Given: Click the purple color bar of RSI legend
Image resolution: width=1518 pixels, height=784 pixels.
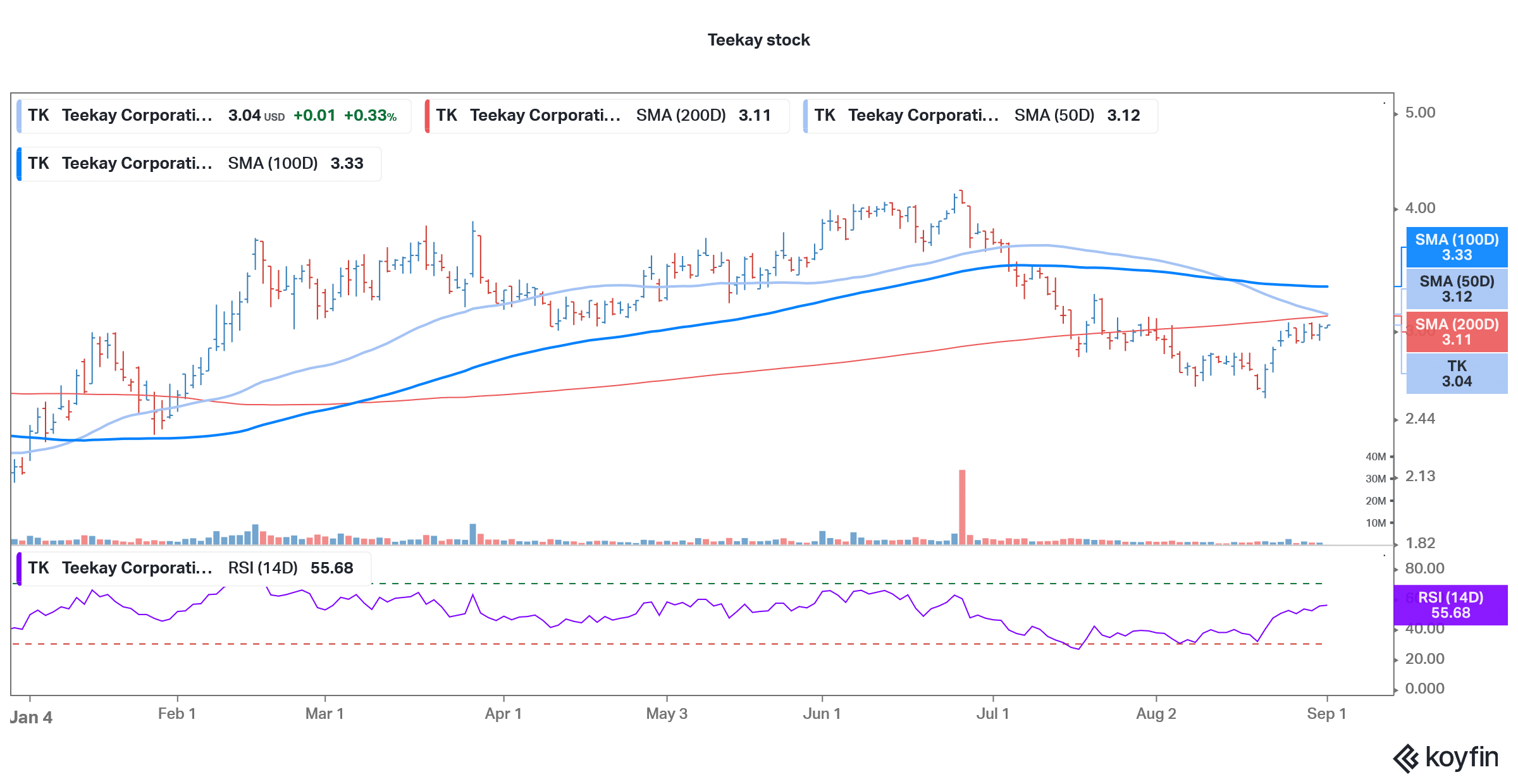Looking at the screenshot, I should coord(19,568).
